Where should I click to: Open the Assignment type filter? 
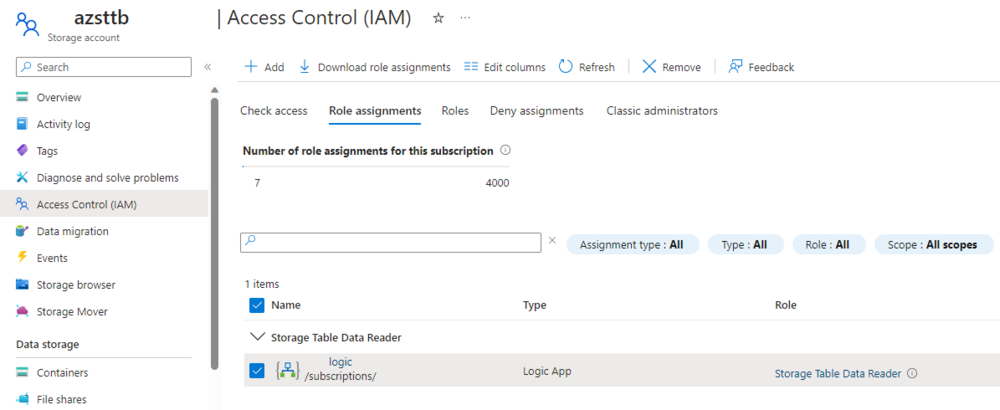(632, 244)
